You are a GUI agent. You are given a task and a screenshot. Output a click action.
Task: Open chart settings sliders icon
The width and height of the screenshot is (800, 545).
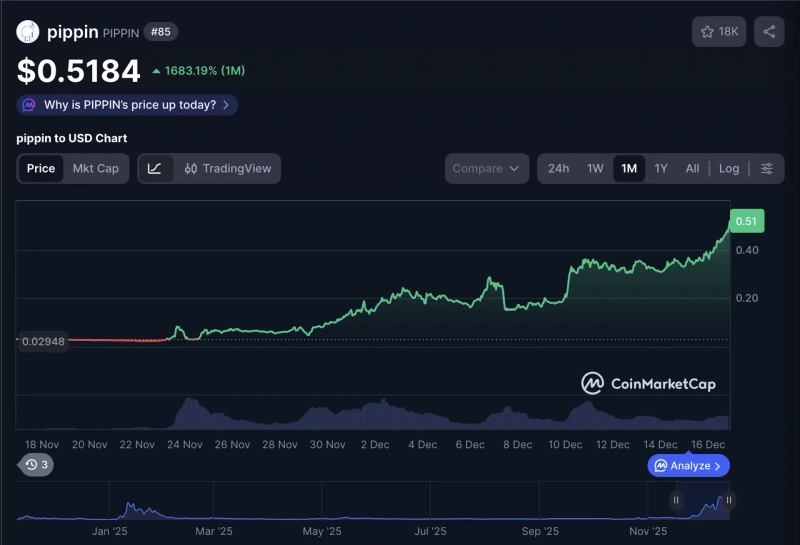pos(767,168)
